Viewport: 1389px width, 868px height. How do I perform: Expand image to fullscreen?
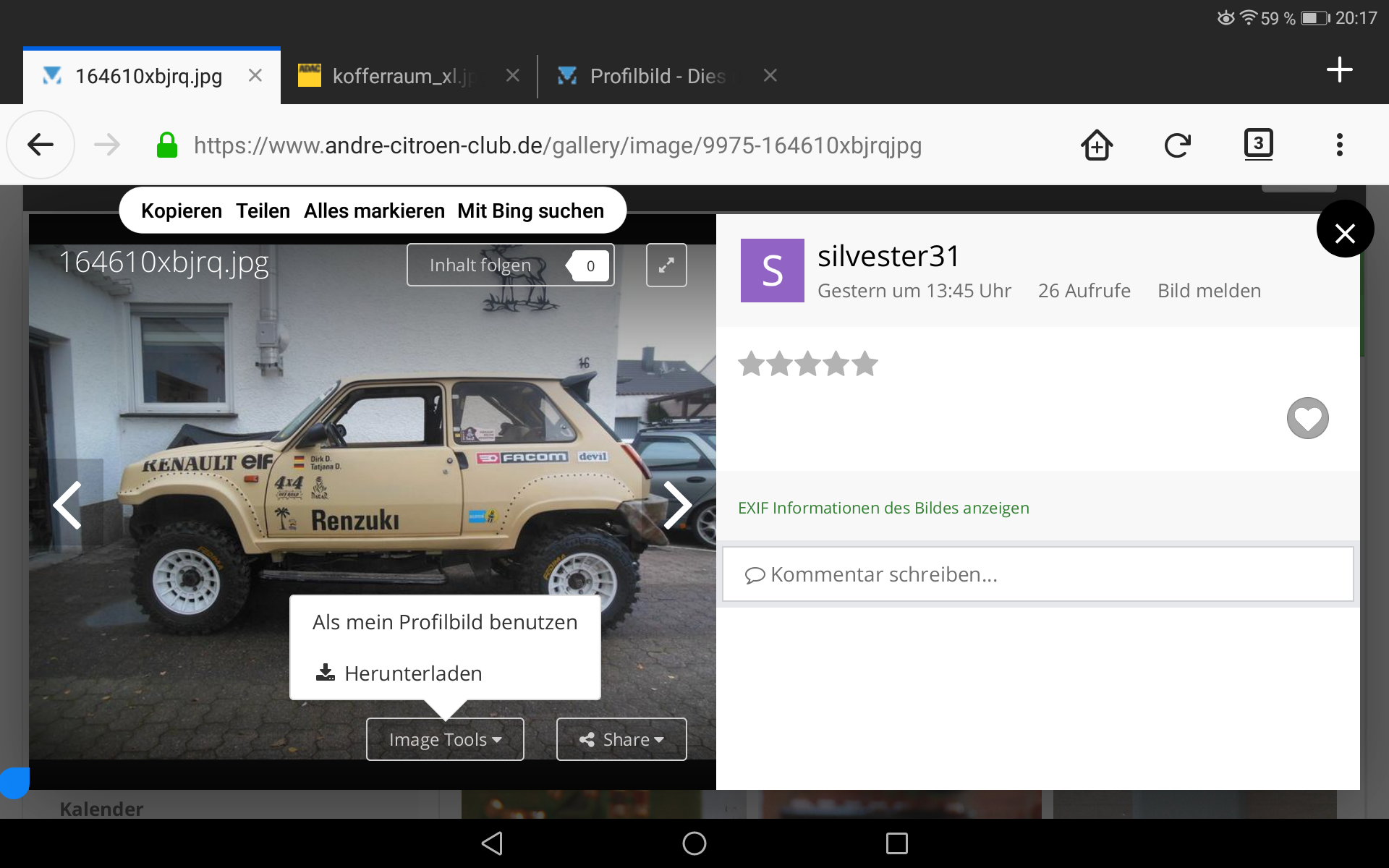[x=666, y=265]
